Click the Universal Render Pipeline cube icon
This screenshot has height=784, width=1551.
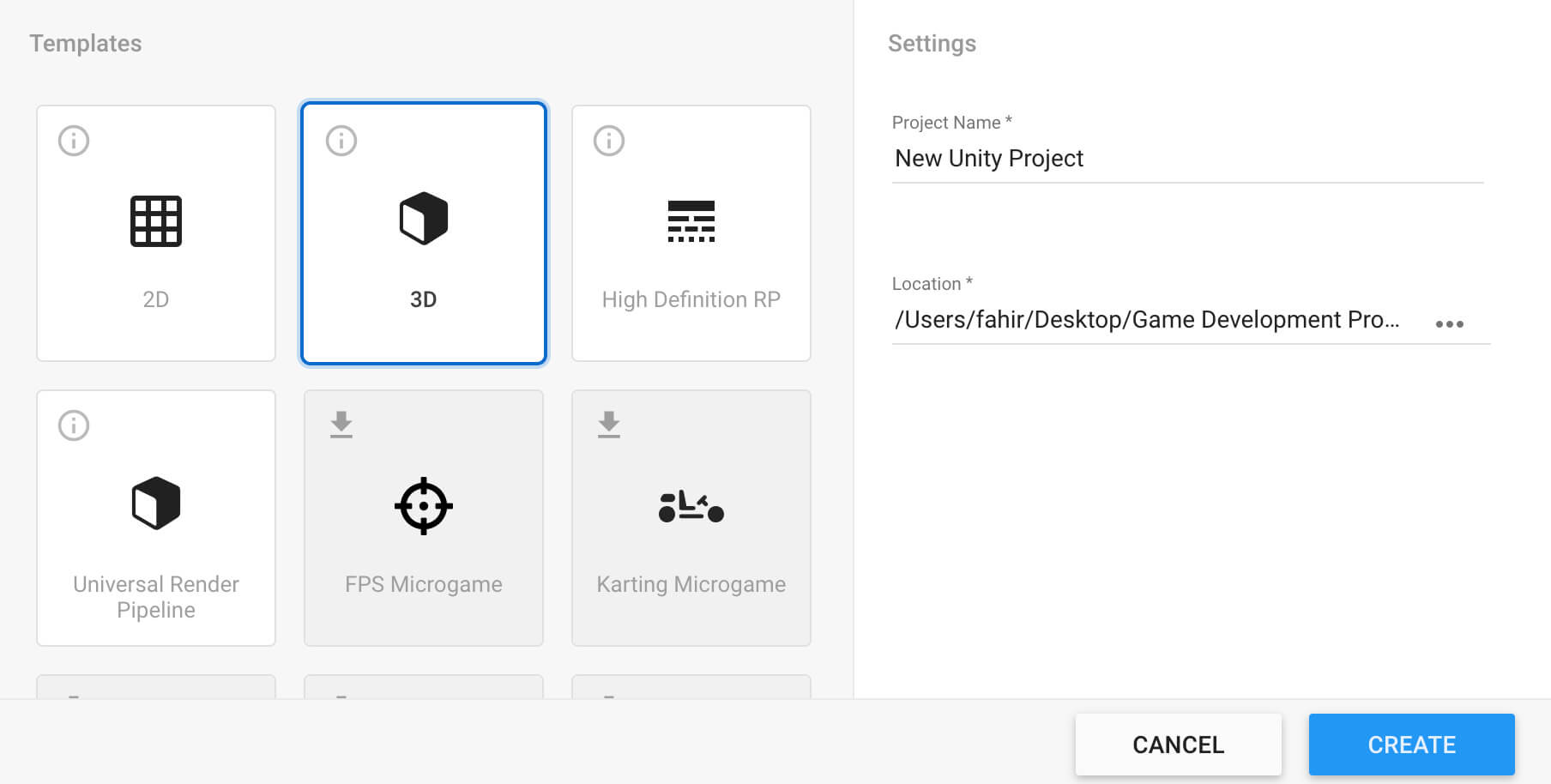point(156,503)
